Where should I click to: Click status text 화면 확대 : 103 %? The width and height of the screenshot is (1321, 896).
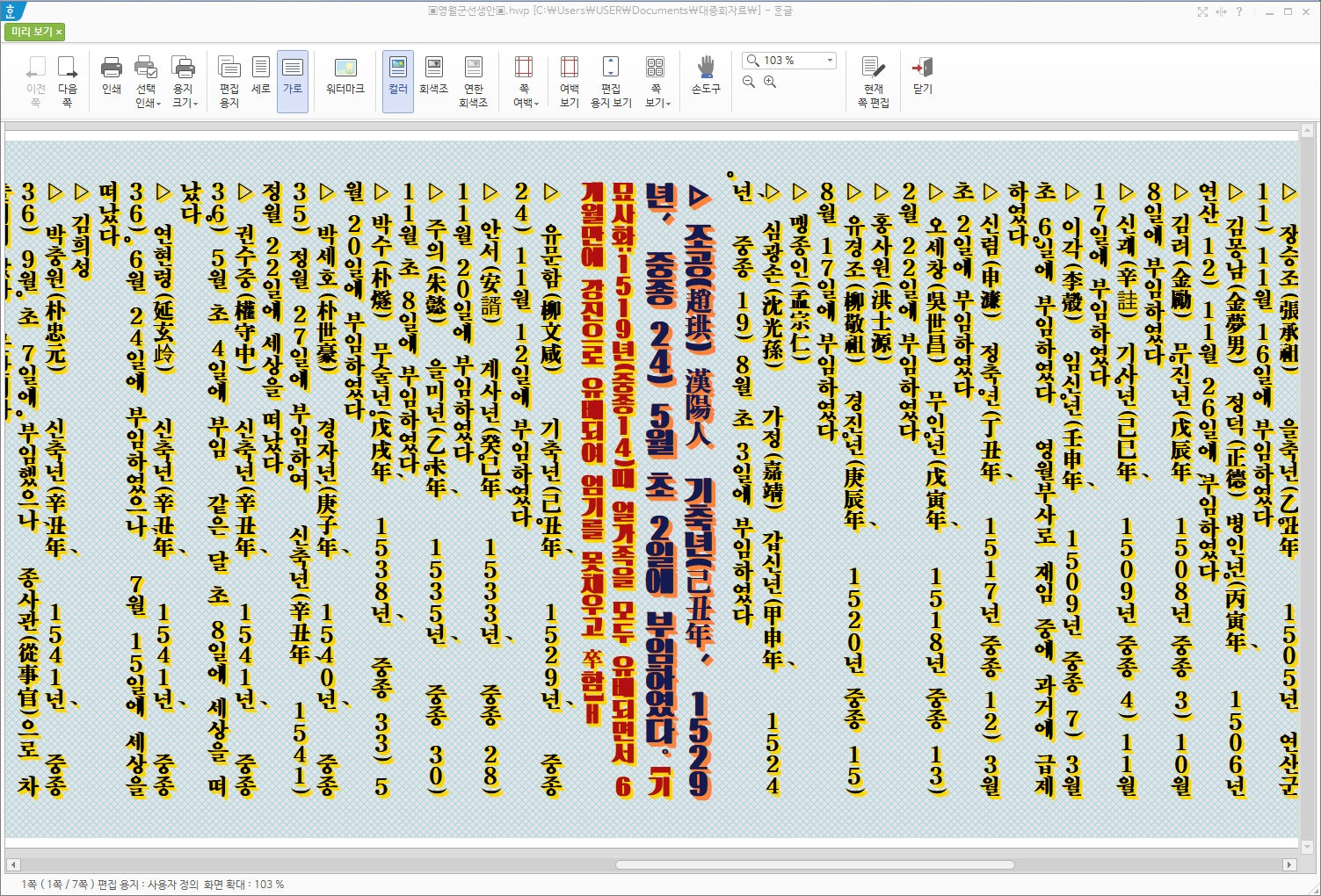point(243,884)
